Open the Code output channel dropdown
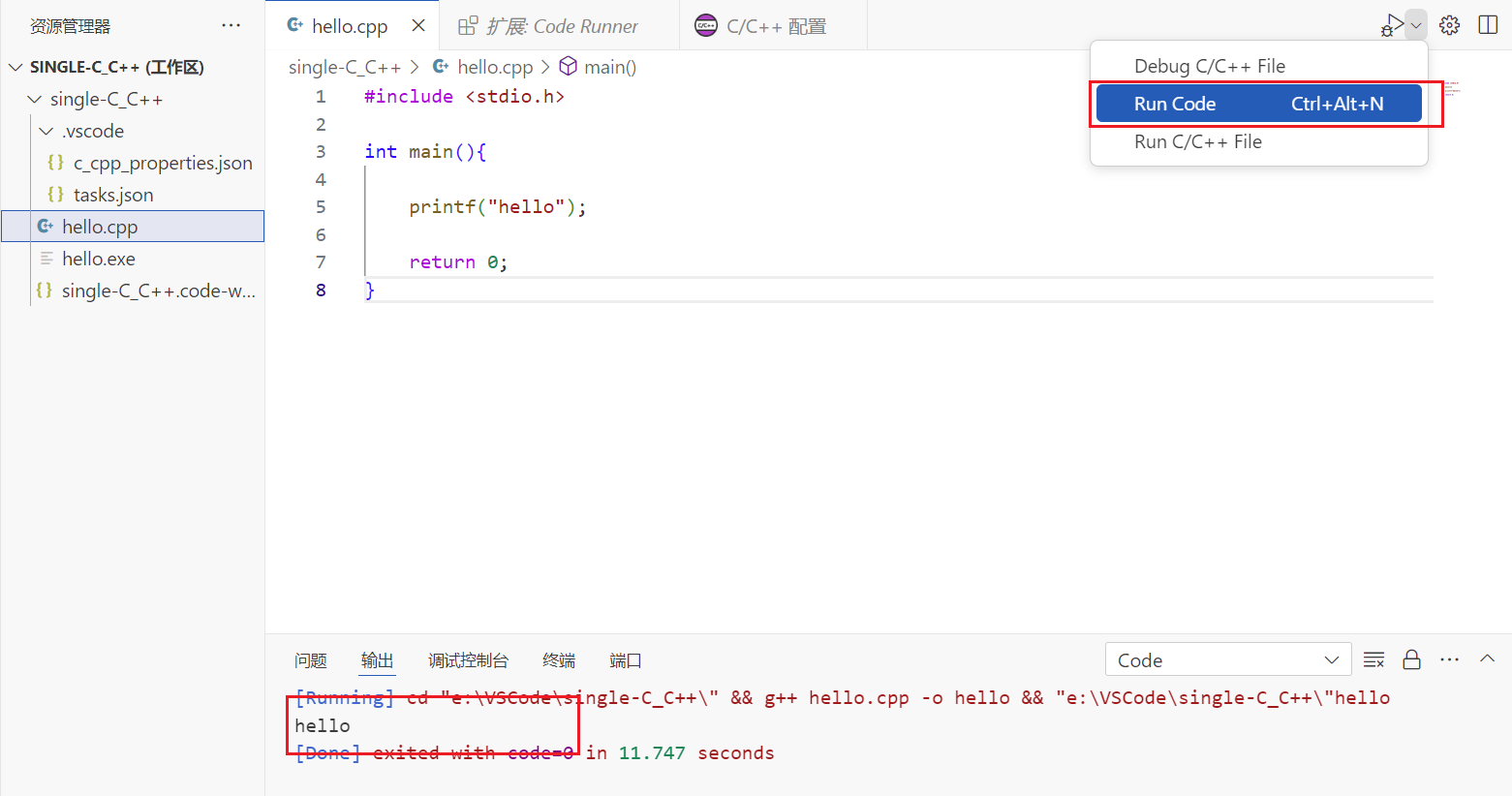1512x796 pixels. tap(1227, 659)
